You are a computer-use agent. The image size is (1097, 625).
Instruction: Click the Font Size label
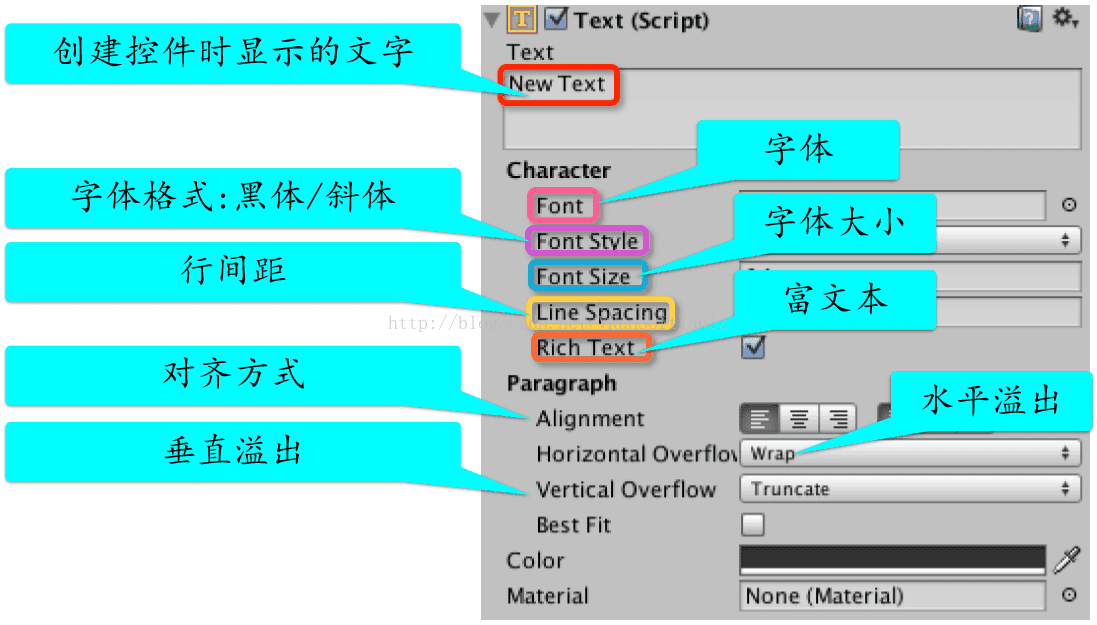pos(583,276)
